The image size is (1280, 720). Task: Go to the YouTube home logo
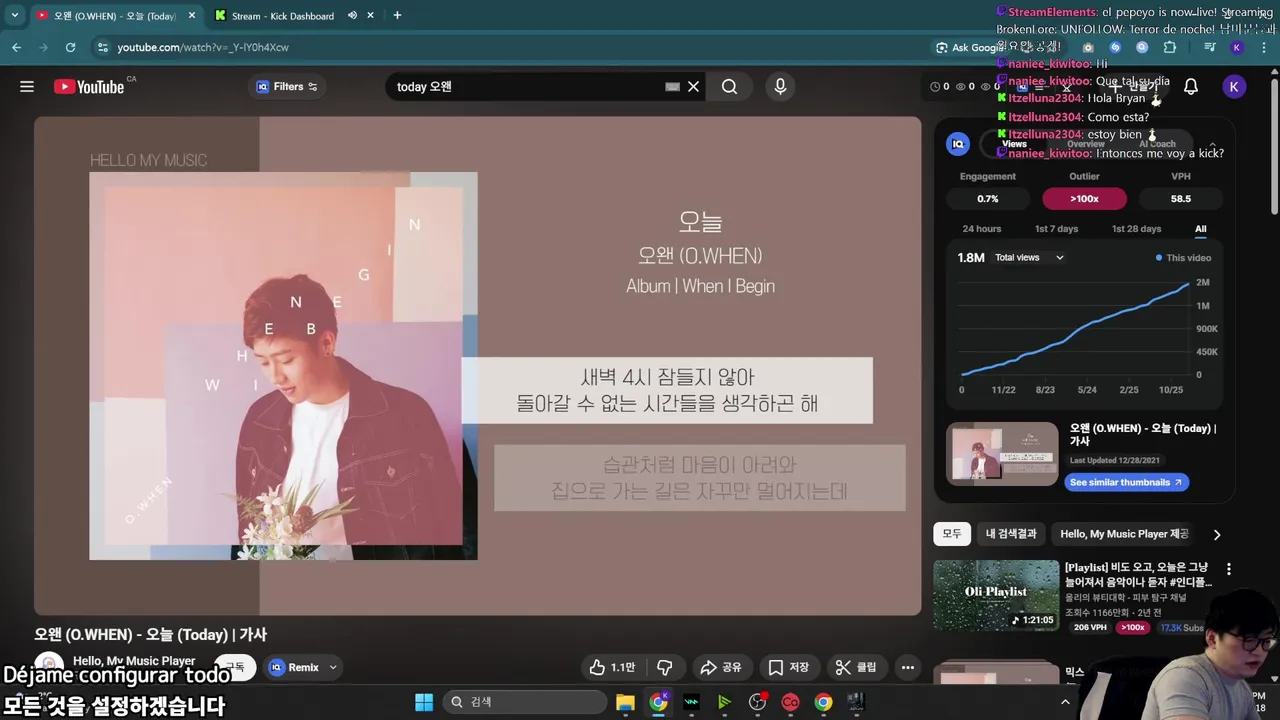89,87
